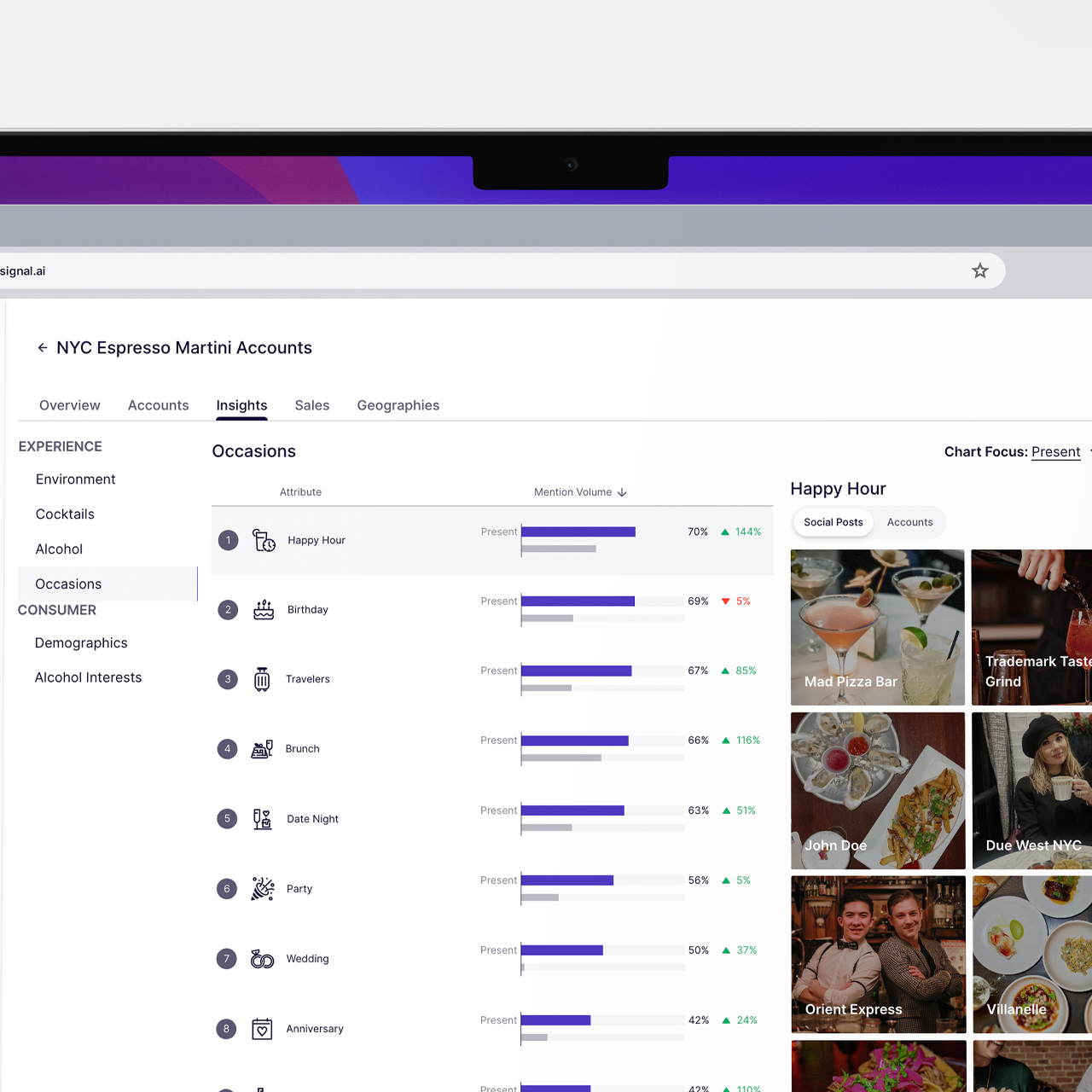
Task: Click the Wedding rings icon
Action: 262,959
